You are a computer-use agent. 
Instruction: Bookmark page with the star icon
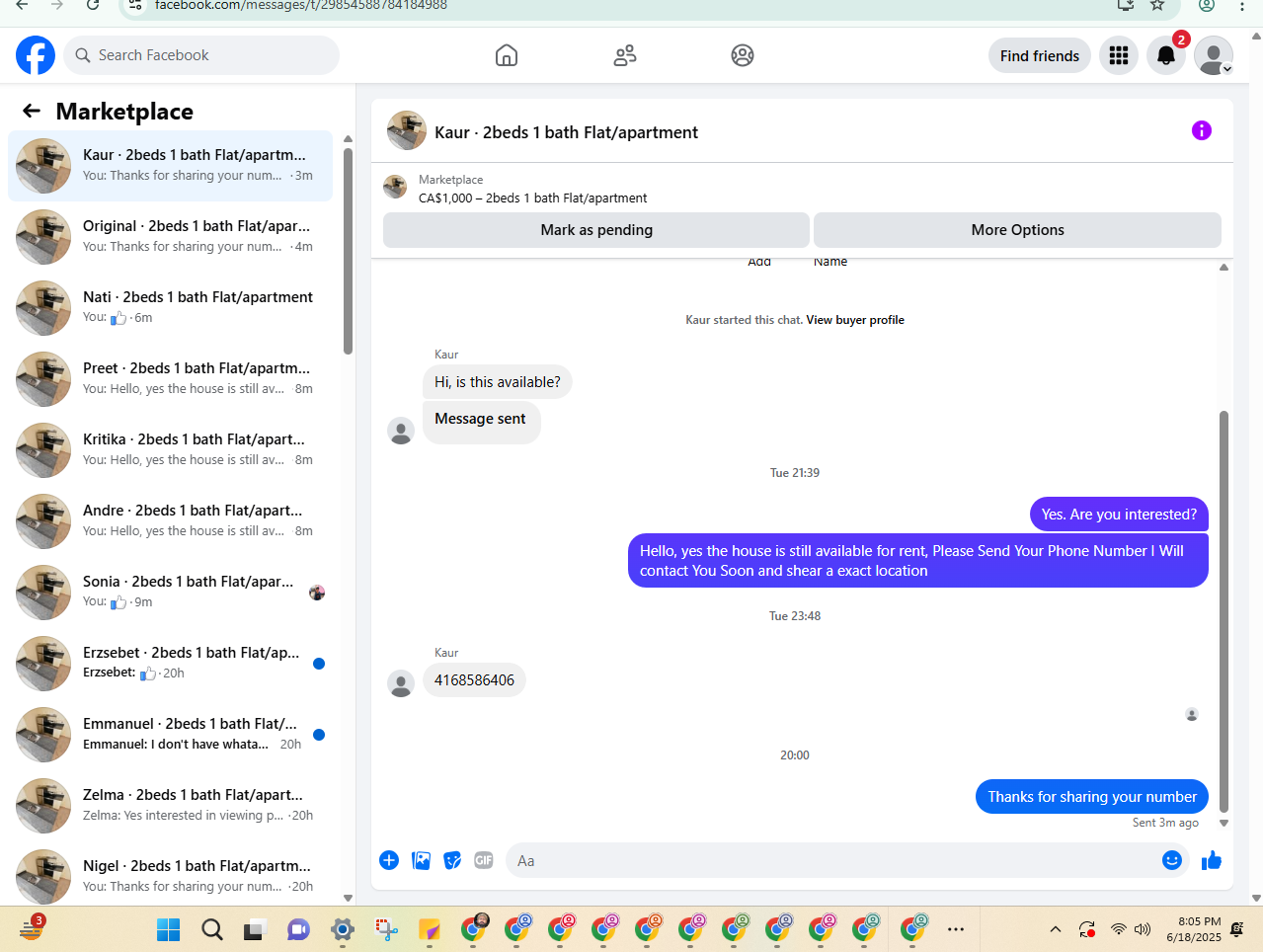click(1157, 5)
